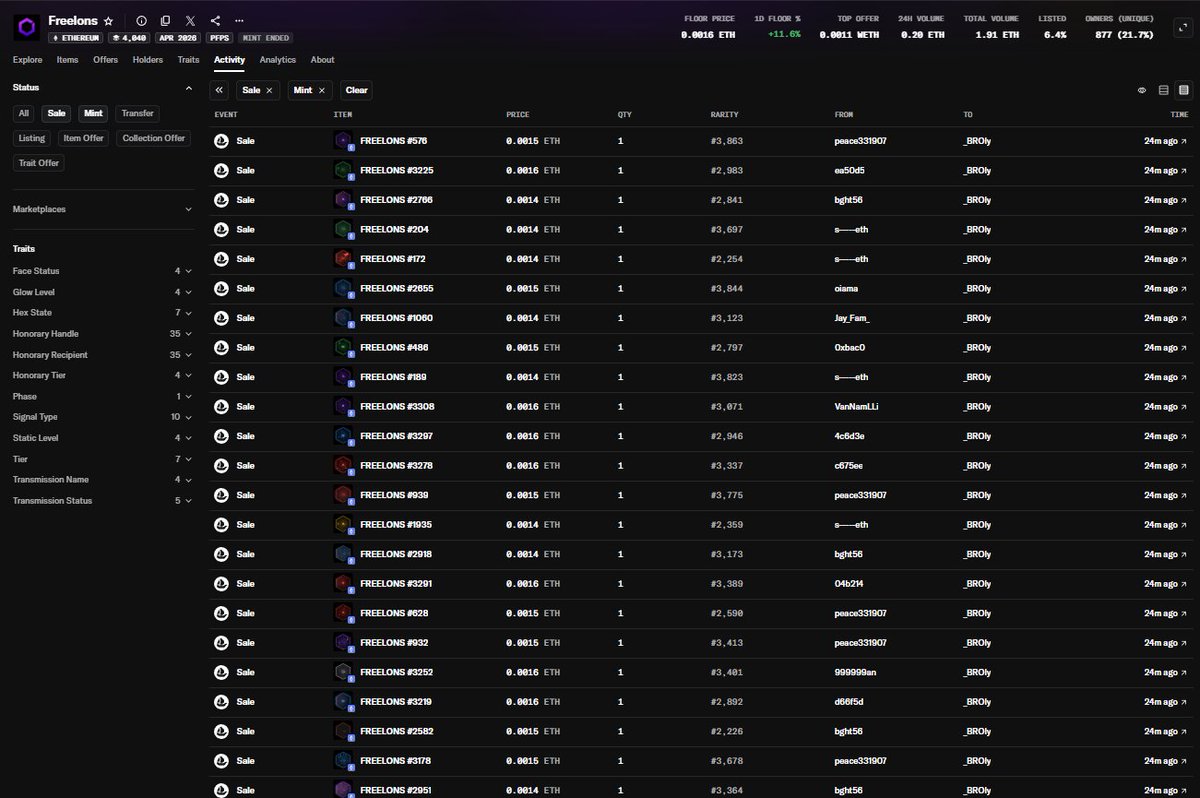Go to the Traits tab
Viewport: 1200px width, 798px height.
(188, 60)
